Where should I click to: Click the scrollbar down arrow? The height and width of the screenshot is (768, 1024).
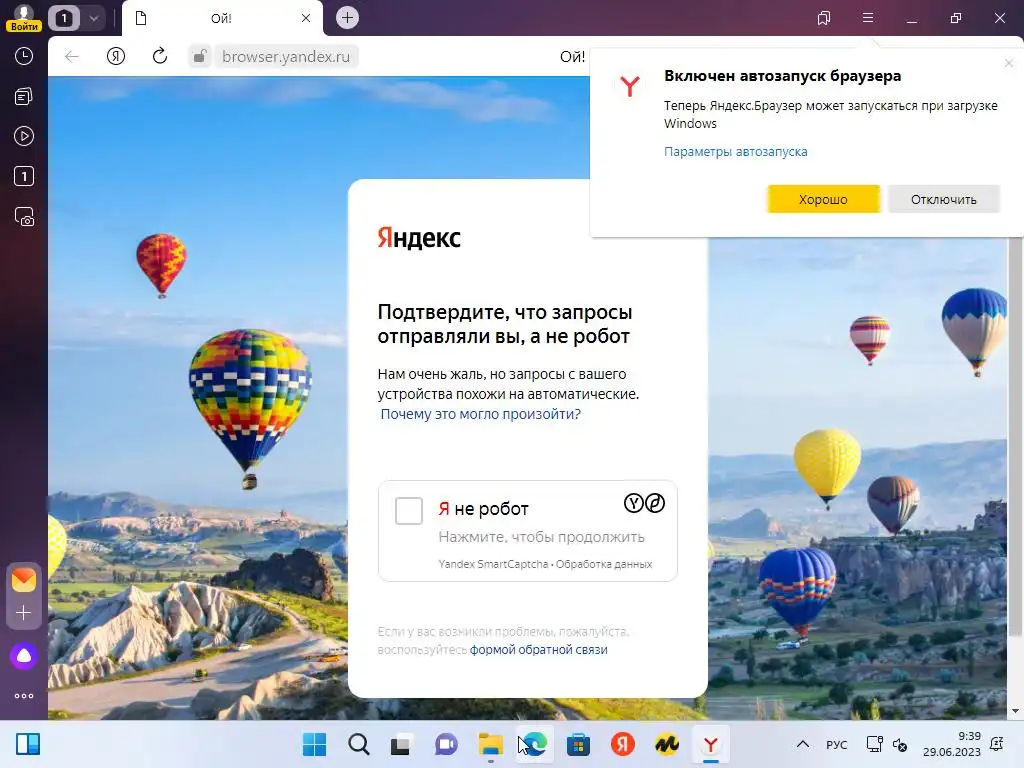pos(1015,711)
